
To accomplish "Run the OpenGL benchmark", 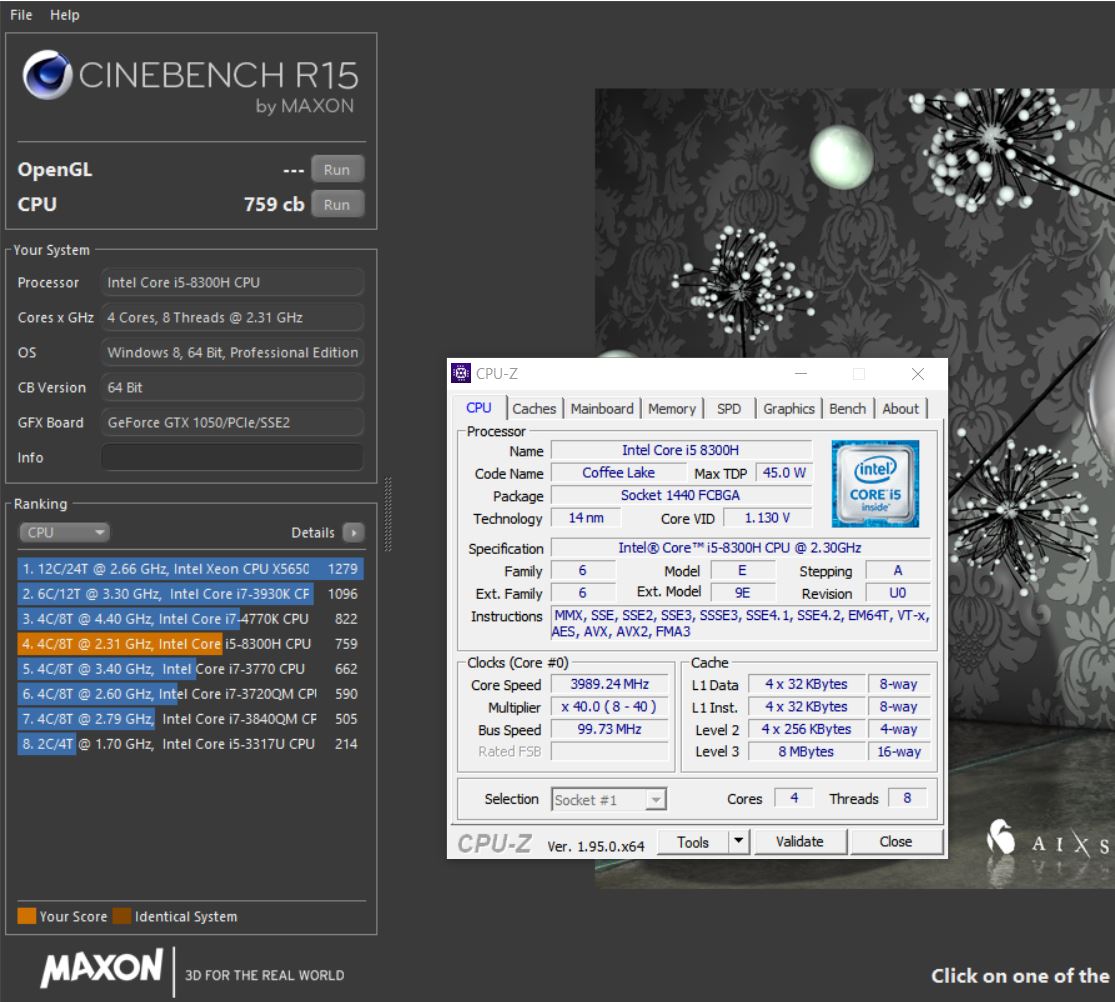I will pos(337,170).
